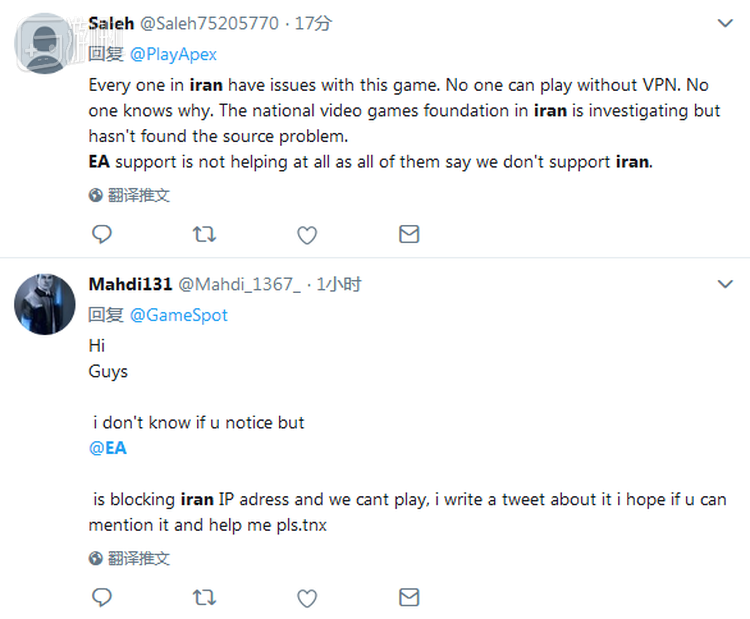Click the @EA mention link
Viewport: 750px width, 619px height.
tap(108, 448)
